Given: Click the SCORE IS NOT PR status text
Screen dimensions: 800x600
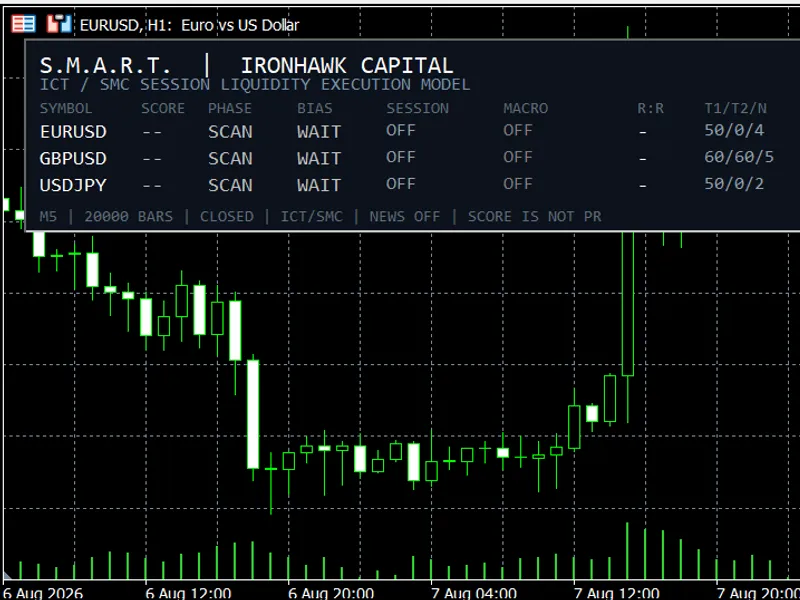Looking at the screenshot, I should click(x=535, y=216).
